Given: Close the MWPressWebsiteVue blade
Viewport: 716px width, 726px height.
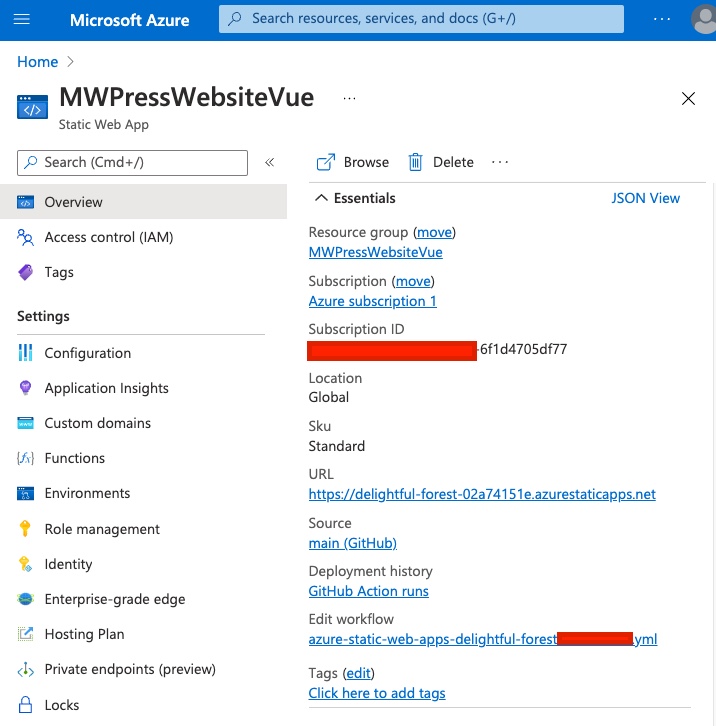Looking at the screenshot, I should point(688,98).
